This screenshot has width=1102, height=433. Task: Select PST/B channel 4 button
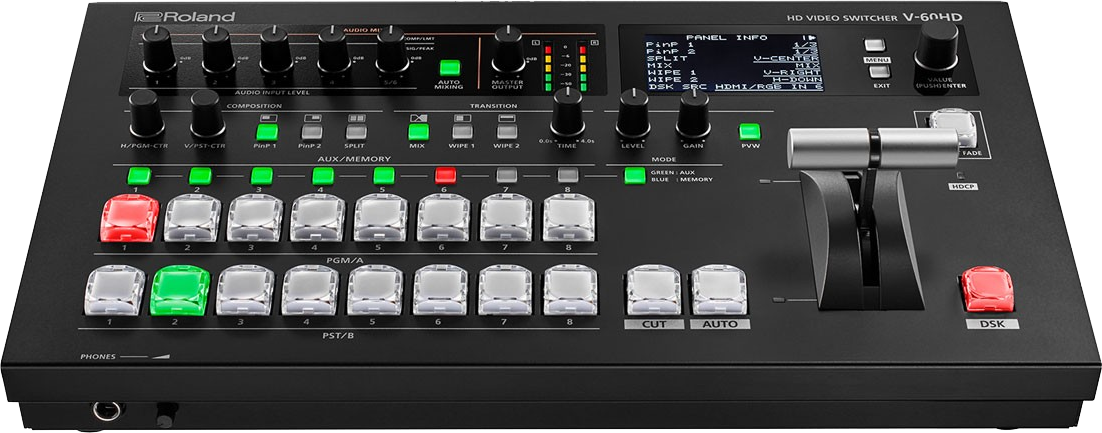pos(311,290)
